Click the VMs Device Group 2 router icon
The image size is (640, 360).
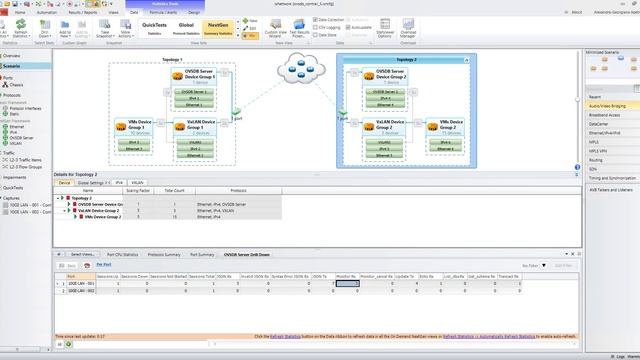[x=433, y=127]
